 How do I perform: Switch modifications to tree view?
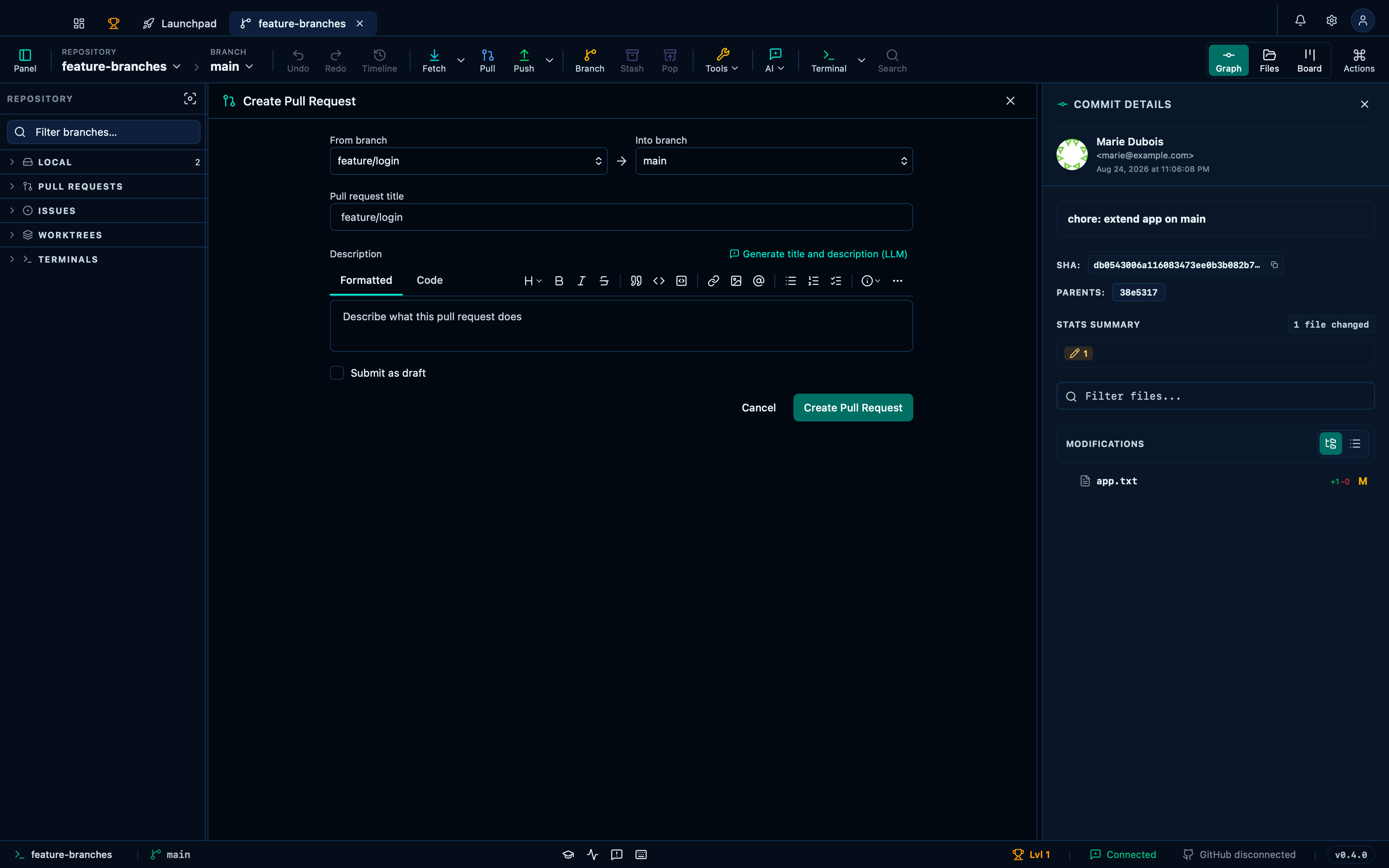pyautogui.click(x=1330, y=444)
